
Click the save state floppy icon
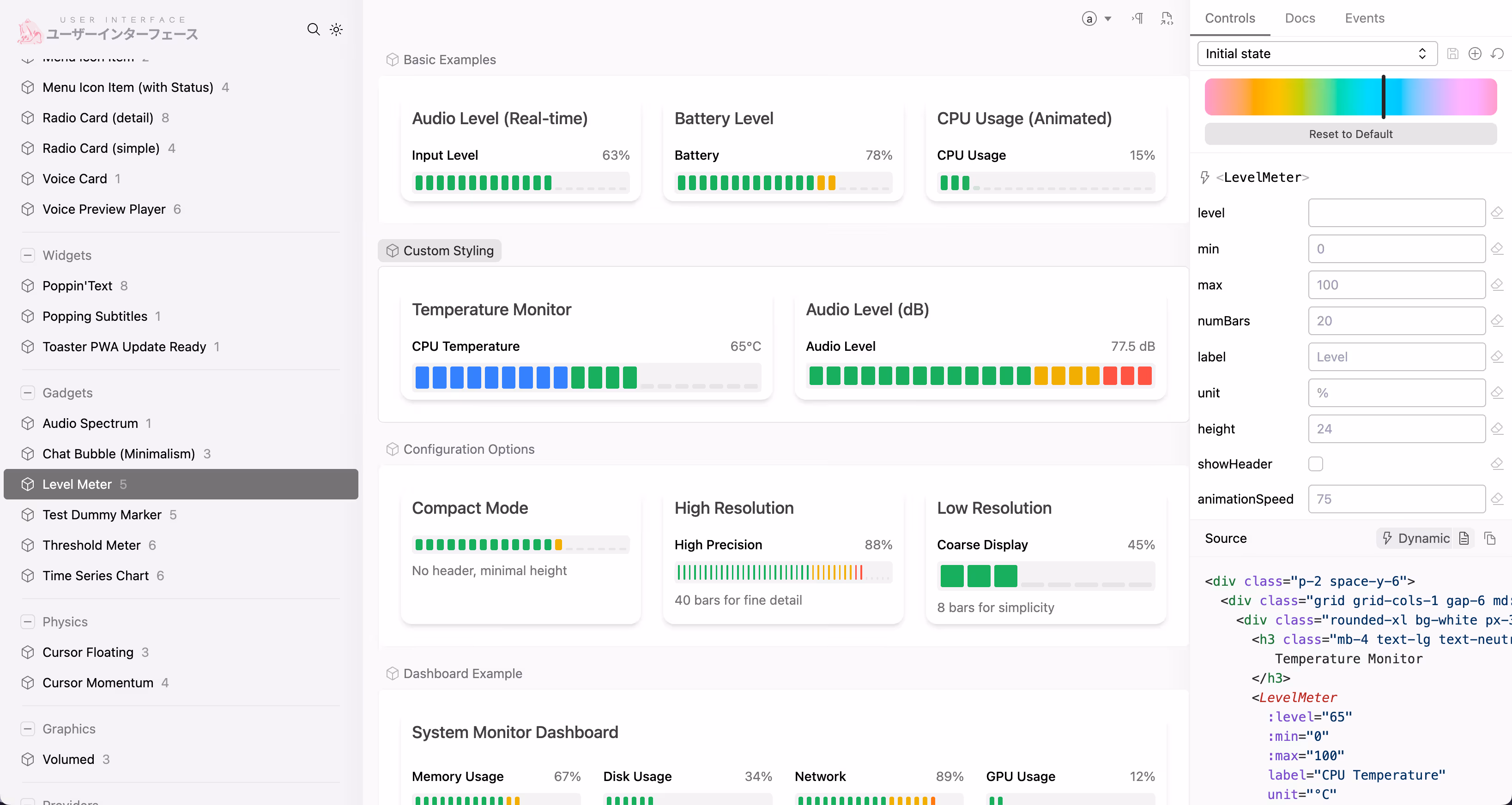(x=1453, y=54)
